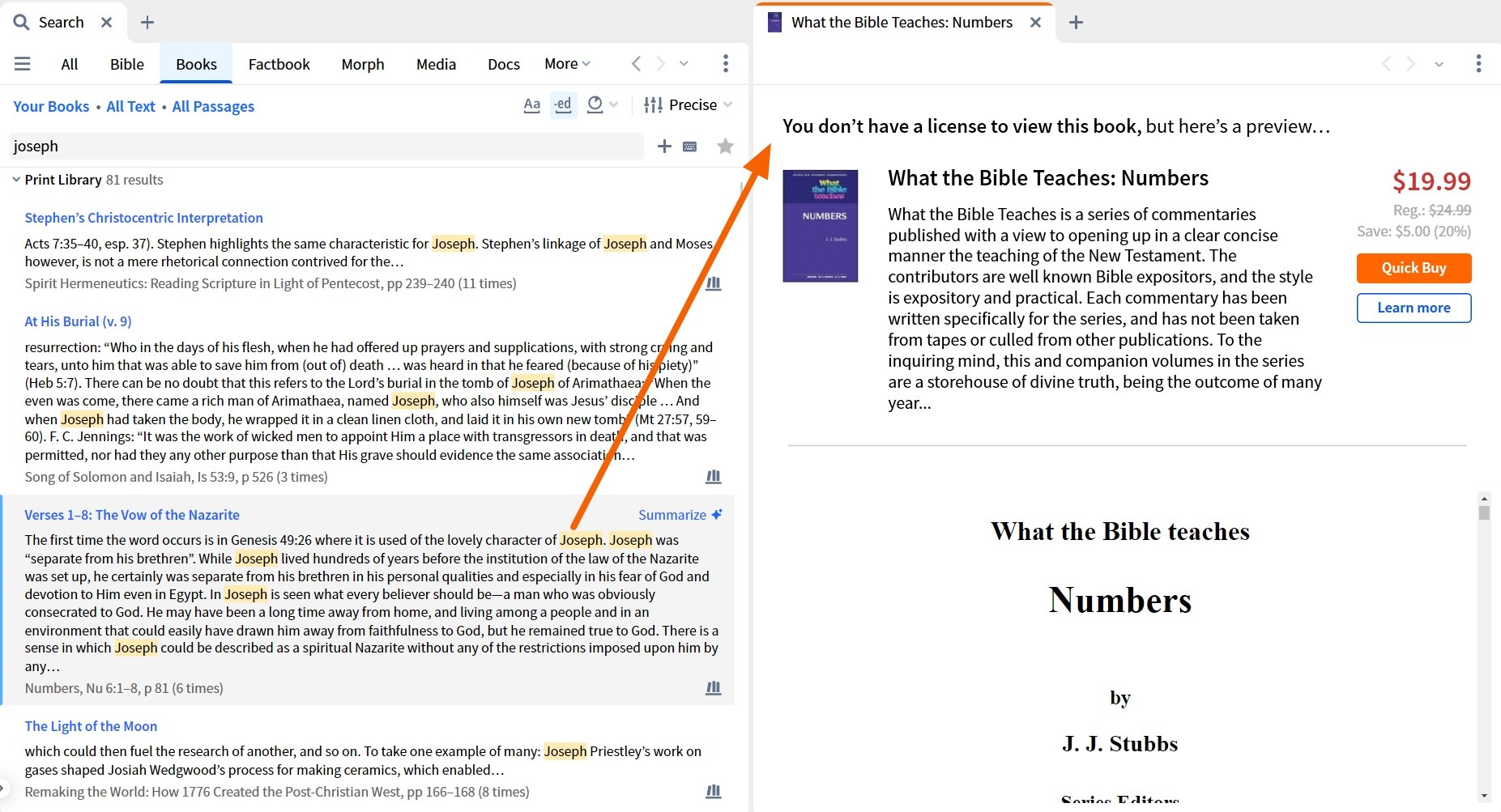Click the "Save: $5.00 (20%)" text
Image resolution: width=1501 pixels, height=812 pixels.
1414,232
